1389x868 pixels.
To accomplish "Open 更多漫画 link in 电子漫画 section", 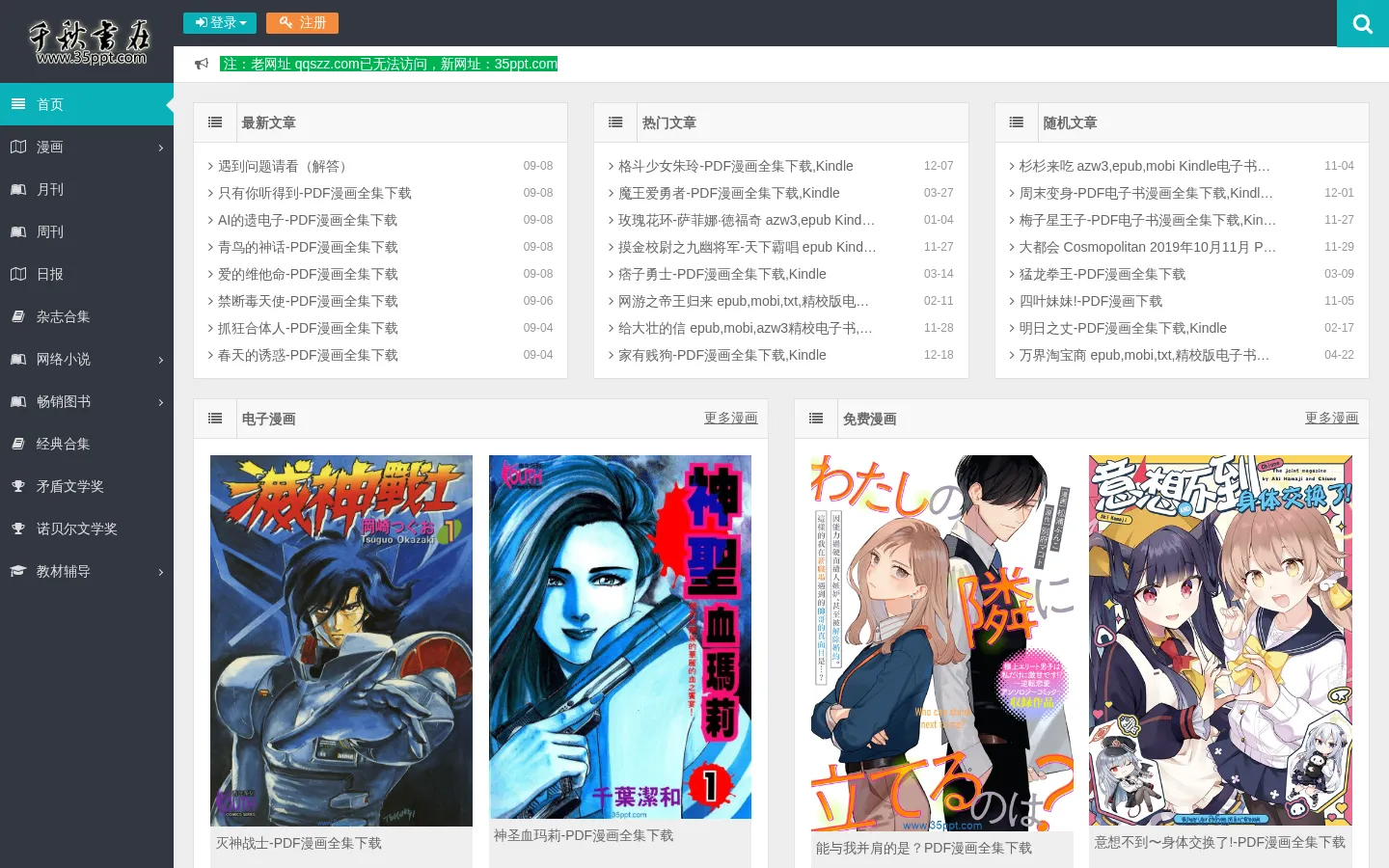I will (730, 418).
